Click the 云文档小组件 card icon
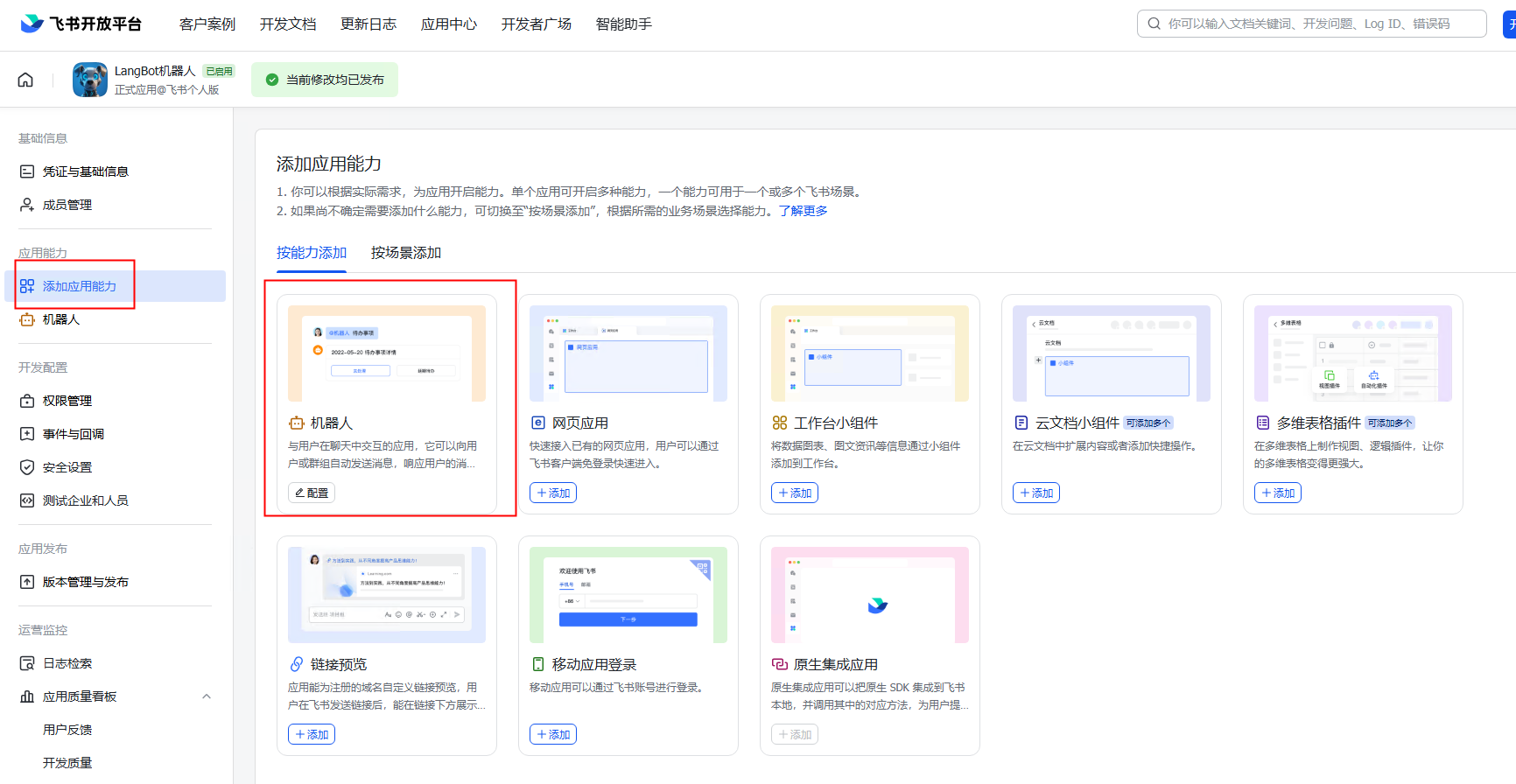 1021,423
